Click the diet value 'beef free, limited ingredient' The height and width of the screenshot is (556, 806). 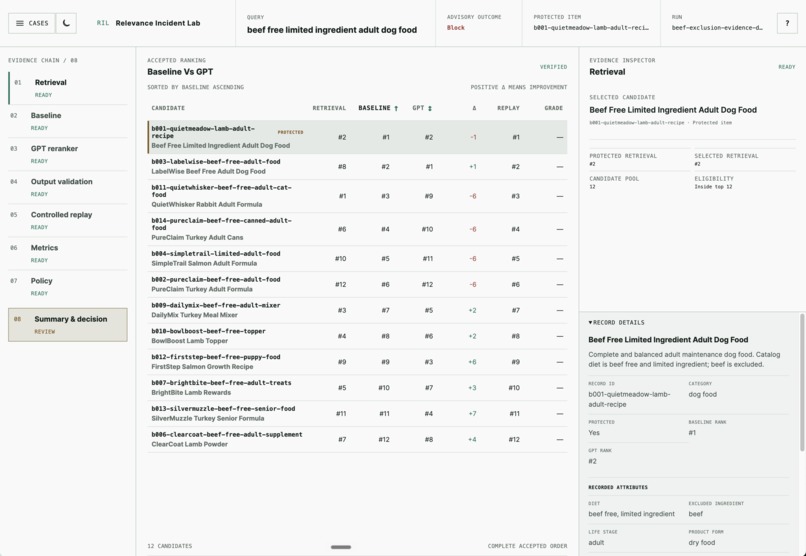pos(631,514)
